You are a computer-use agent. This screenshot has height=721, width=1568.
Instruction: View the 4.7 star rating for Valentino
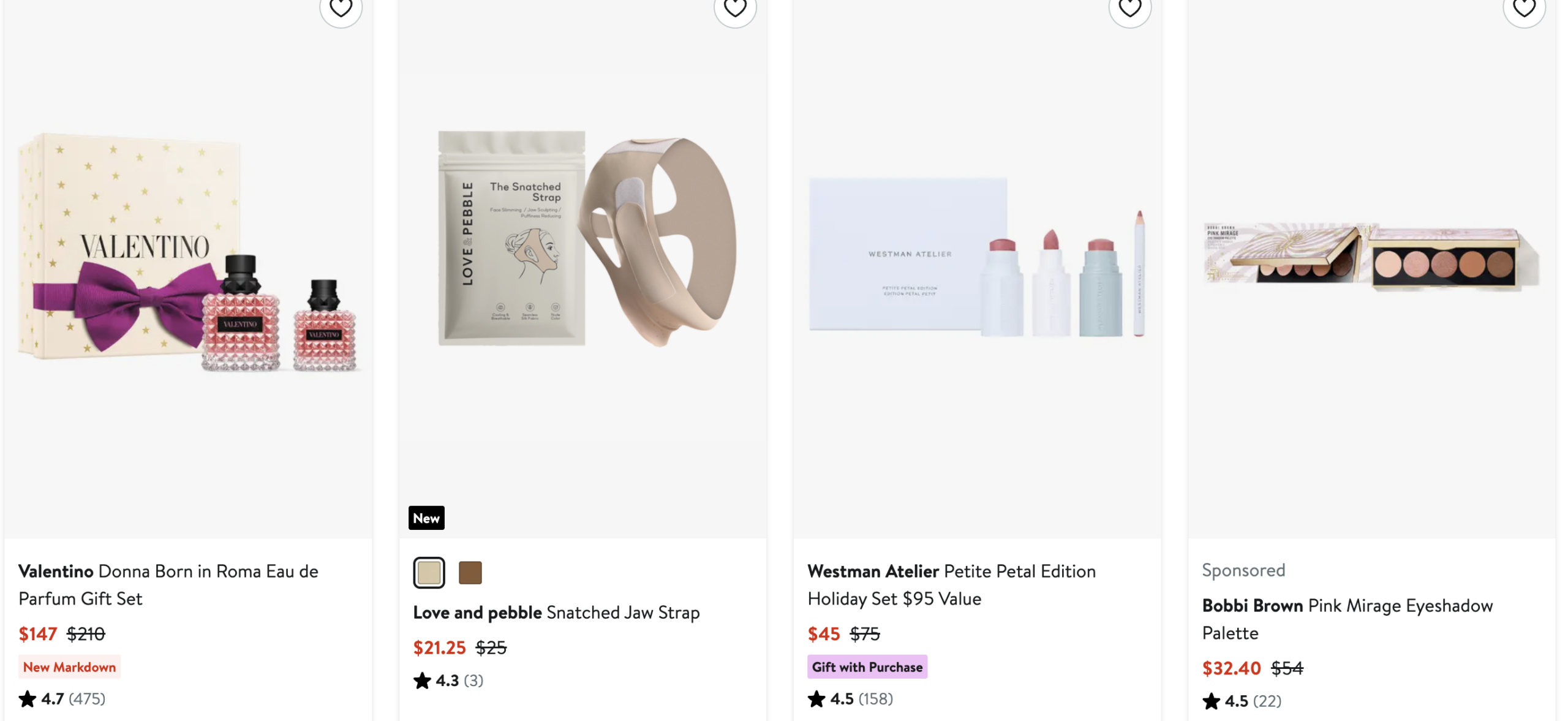62,699
